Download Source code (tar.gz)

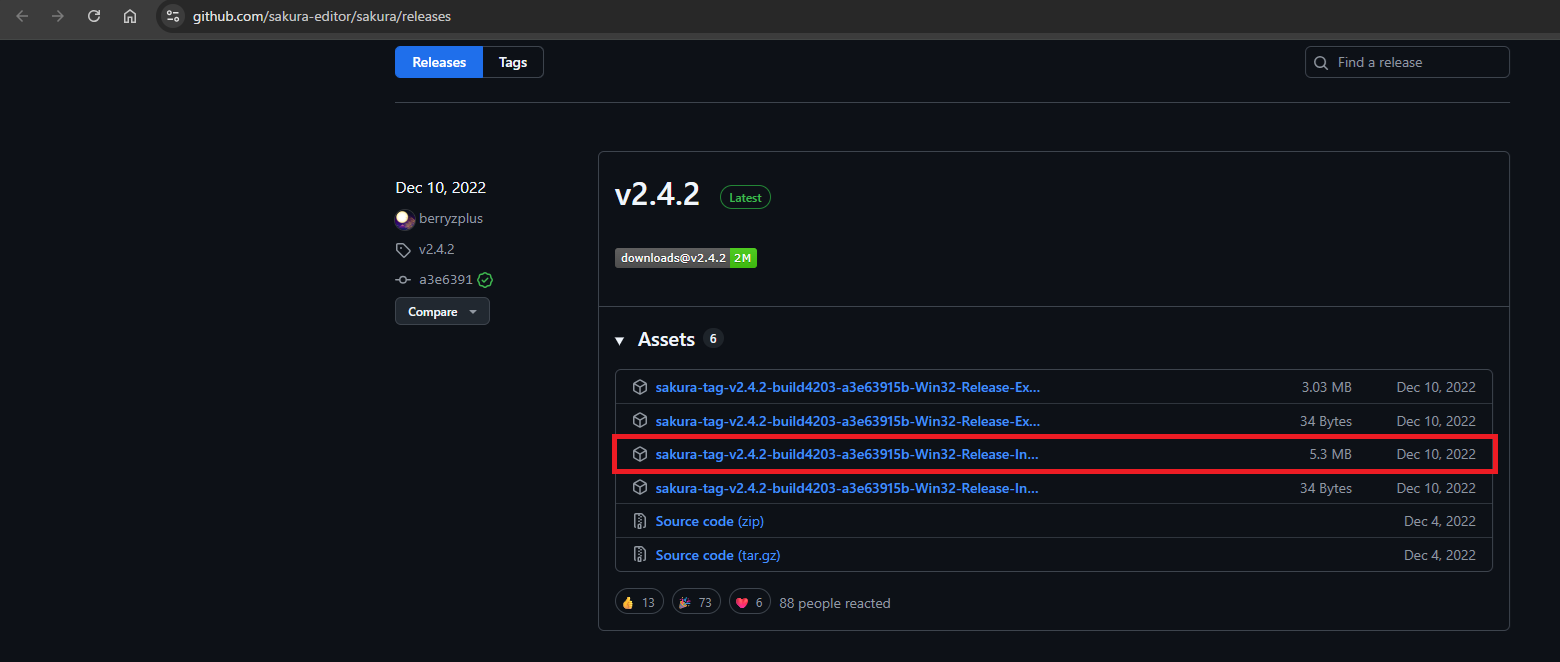(717, 555)
